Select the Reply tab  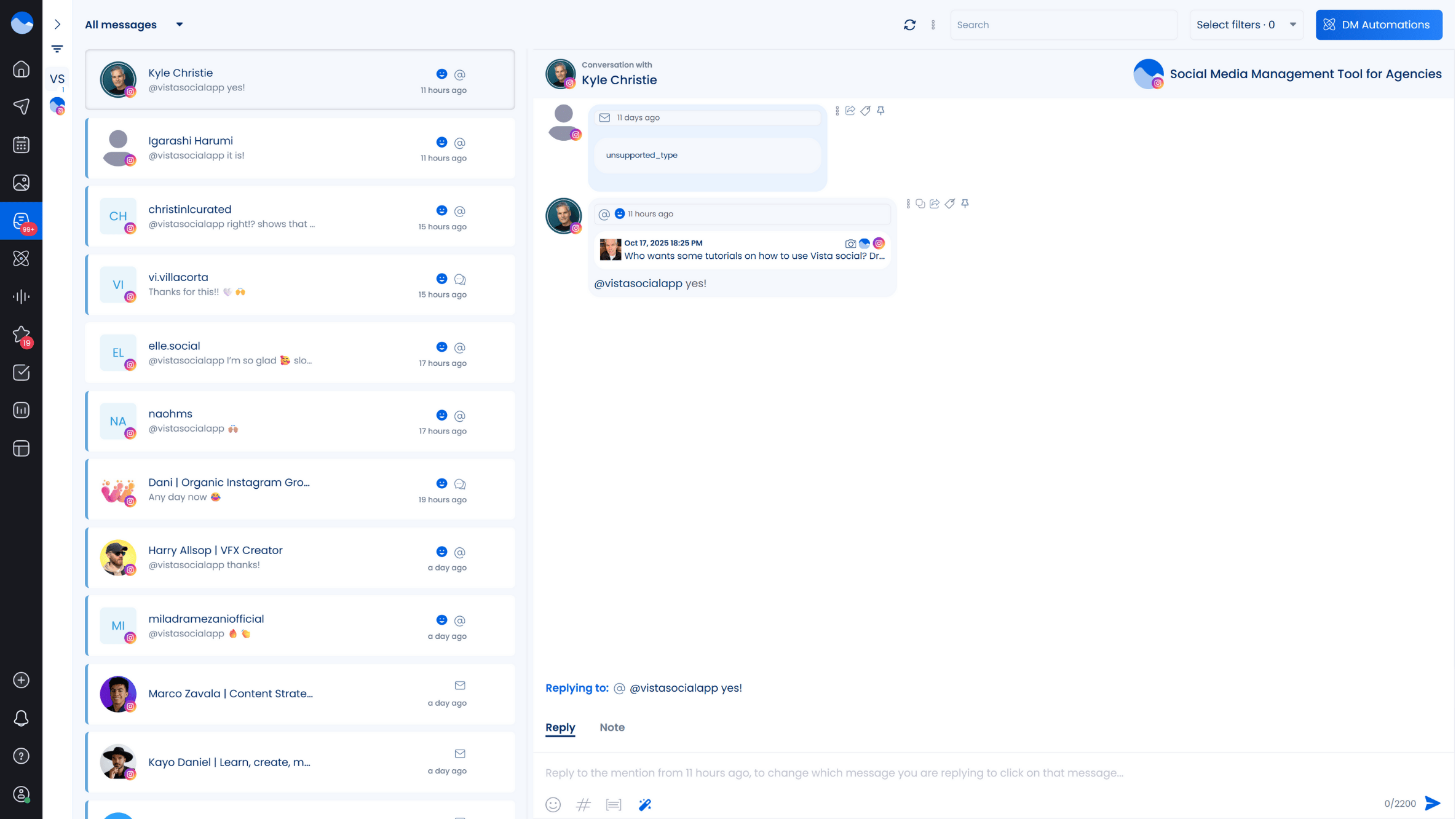pyautogui.click(x=560, y=727)
